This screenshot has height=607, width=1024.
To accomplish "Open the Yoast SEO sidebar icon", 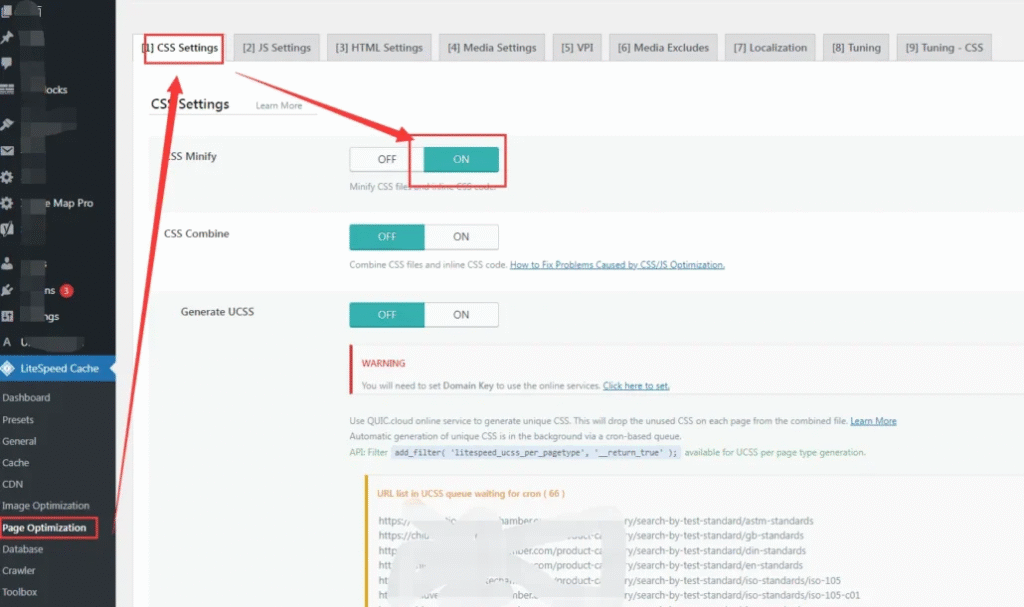I will point(7,229).
